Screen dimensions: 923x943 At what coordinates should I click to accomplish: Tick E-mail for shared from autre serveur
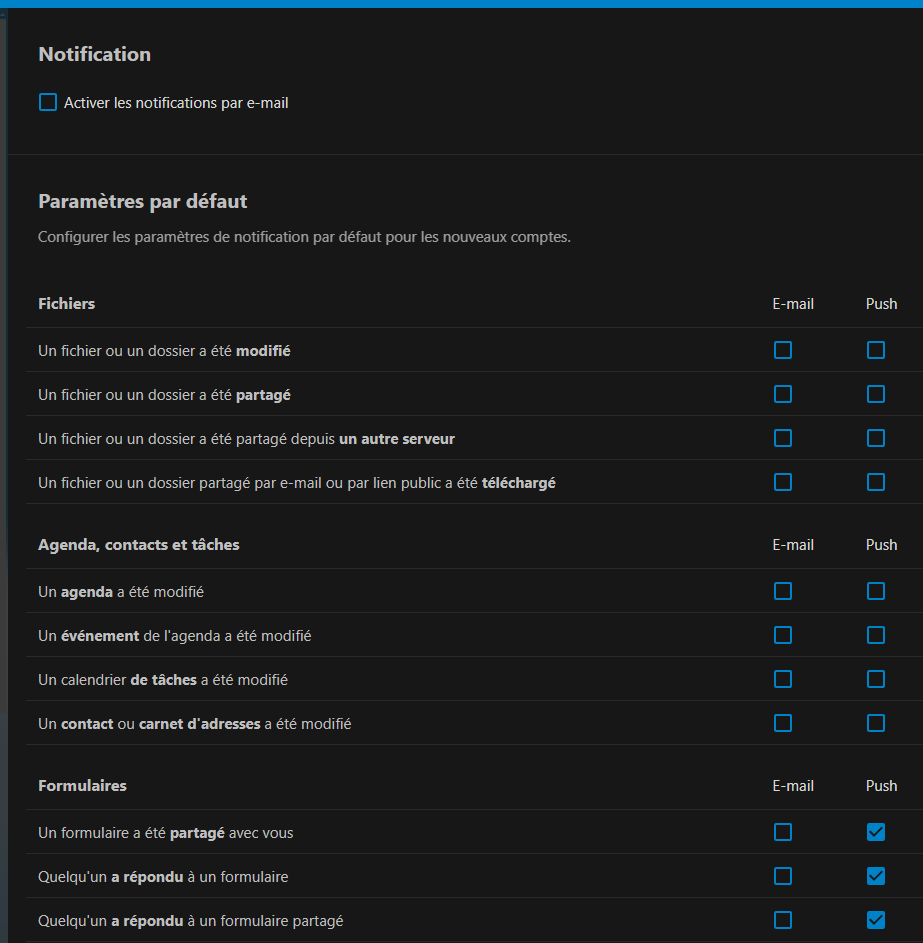pyautogui.click(x=783, y=438)
